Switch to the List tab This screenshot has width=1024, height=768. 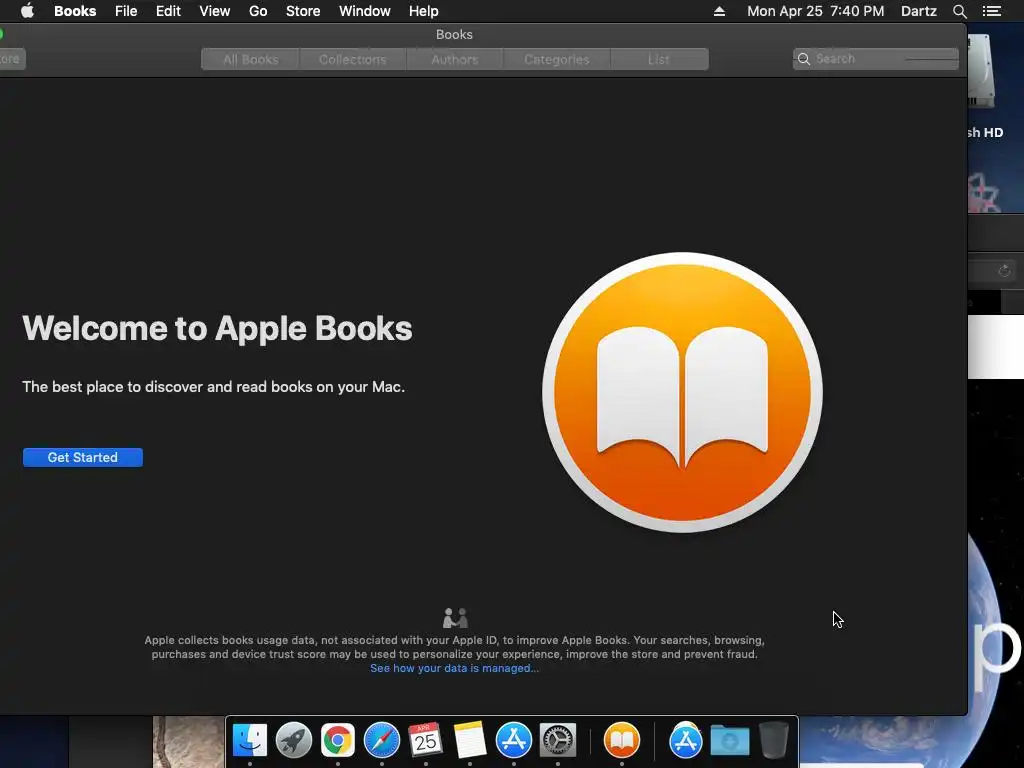(659, 59)
